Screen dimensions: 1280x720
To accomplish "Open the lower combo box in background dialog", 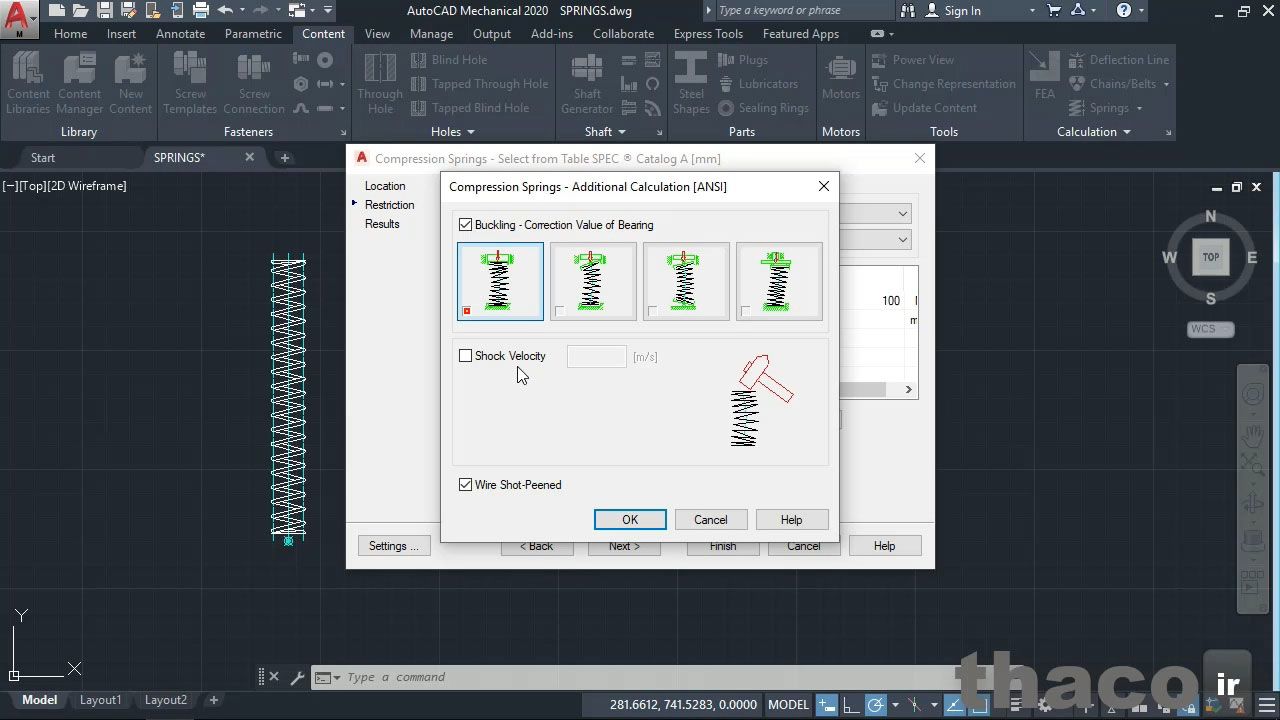I will point(903,240).
